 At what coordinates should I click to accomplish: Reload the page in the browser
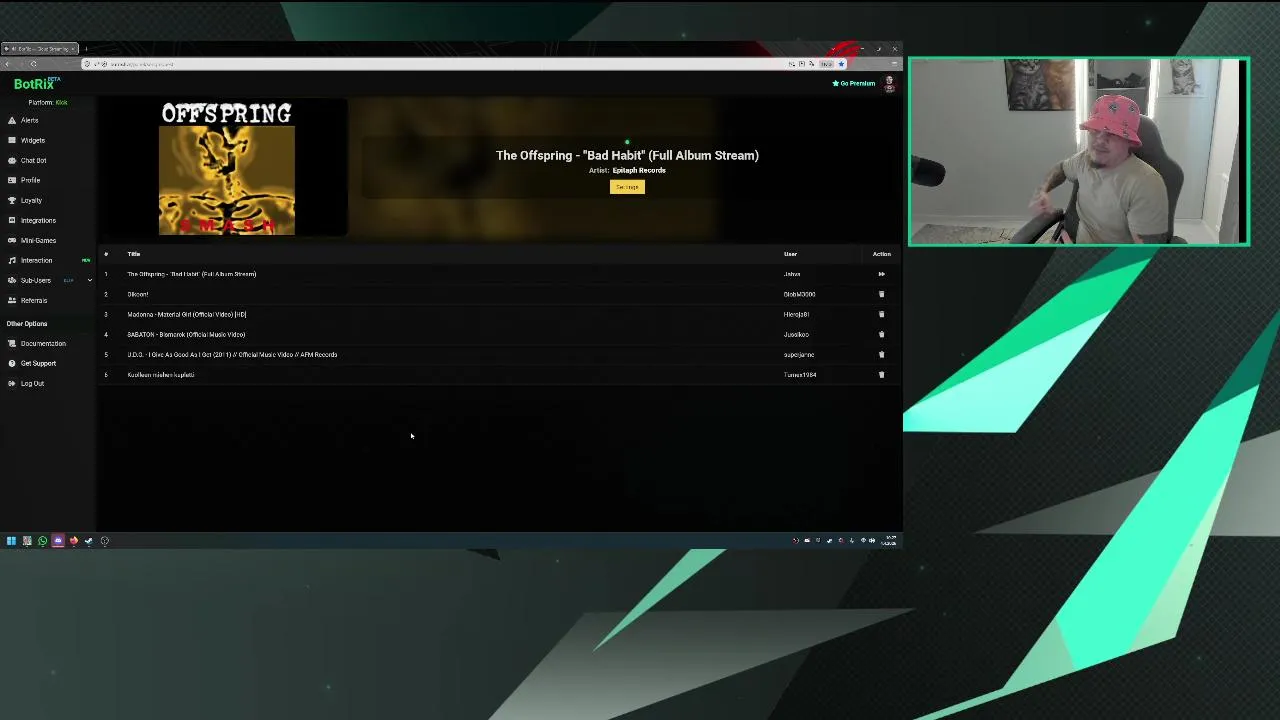click(x=33, y=64)
